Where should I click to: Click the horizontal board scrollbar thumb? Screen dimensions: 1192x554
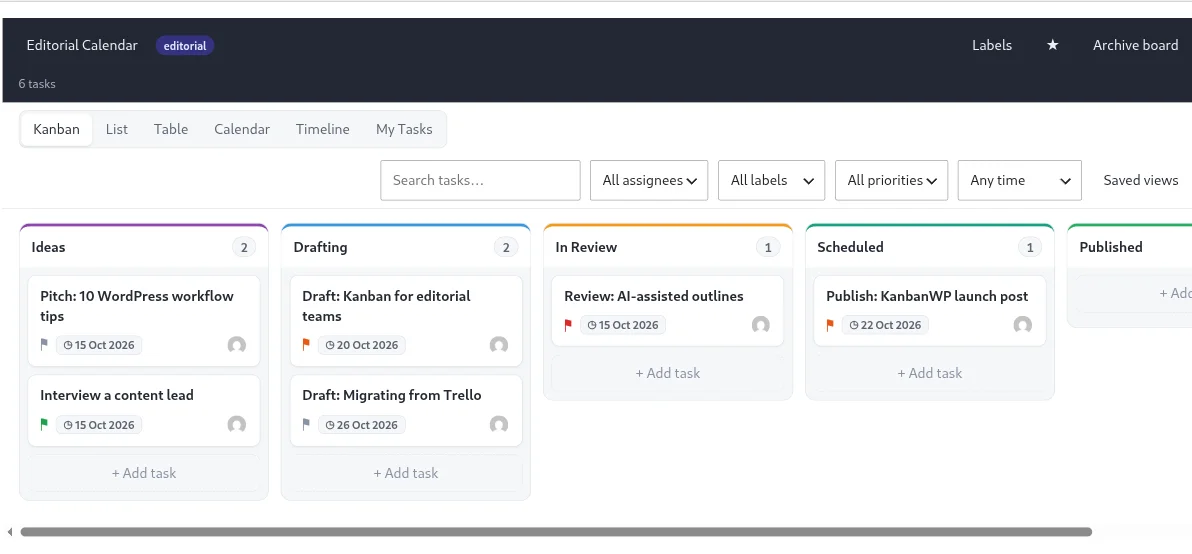pos(556,532)
